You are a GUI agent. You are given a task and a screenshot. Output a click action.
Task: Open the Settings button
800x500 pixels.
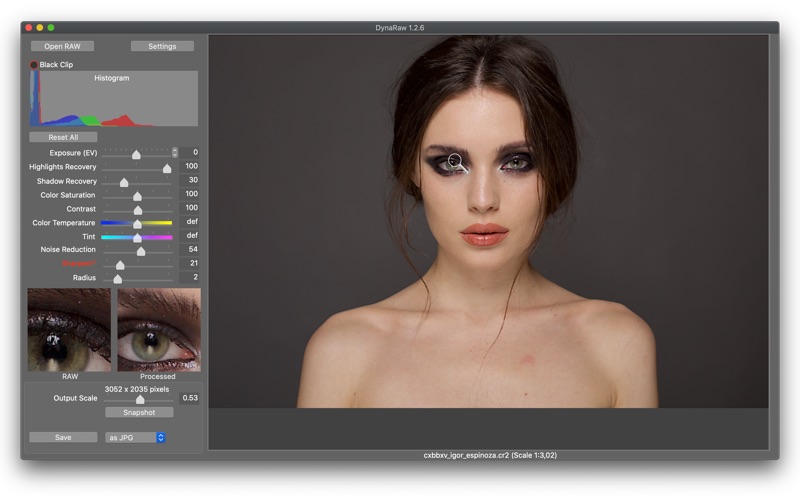click(162, 46)
